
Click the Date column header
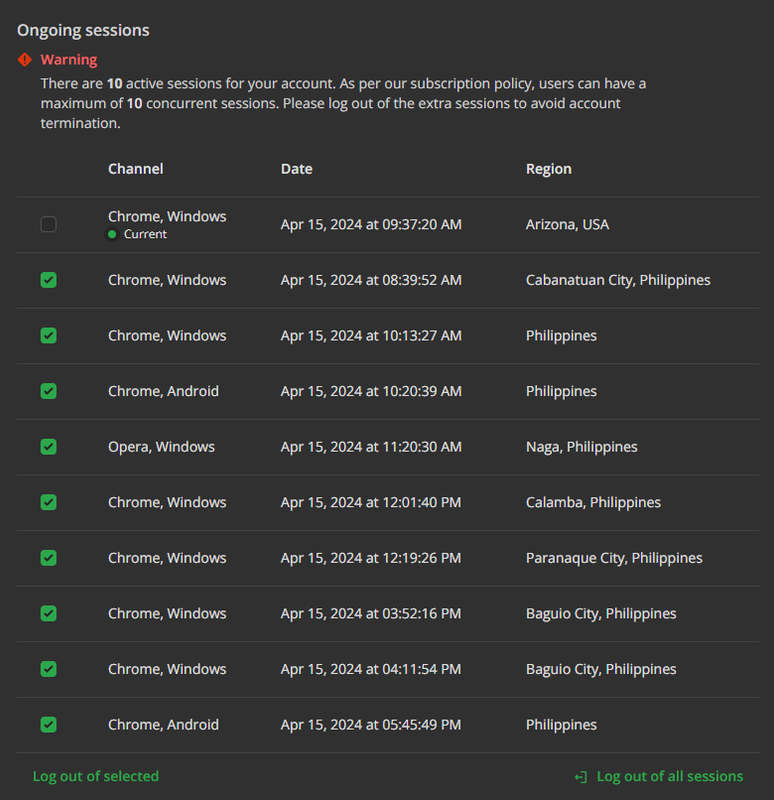[x=296, y=169]
